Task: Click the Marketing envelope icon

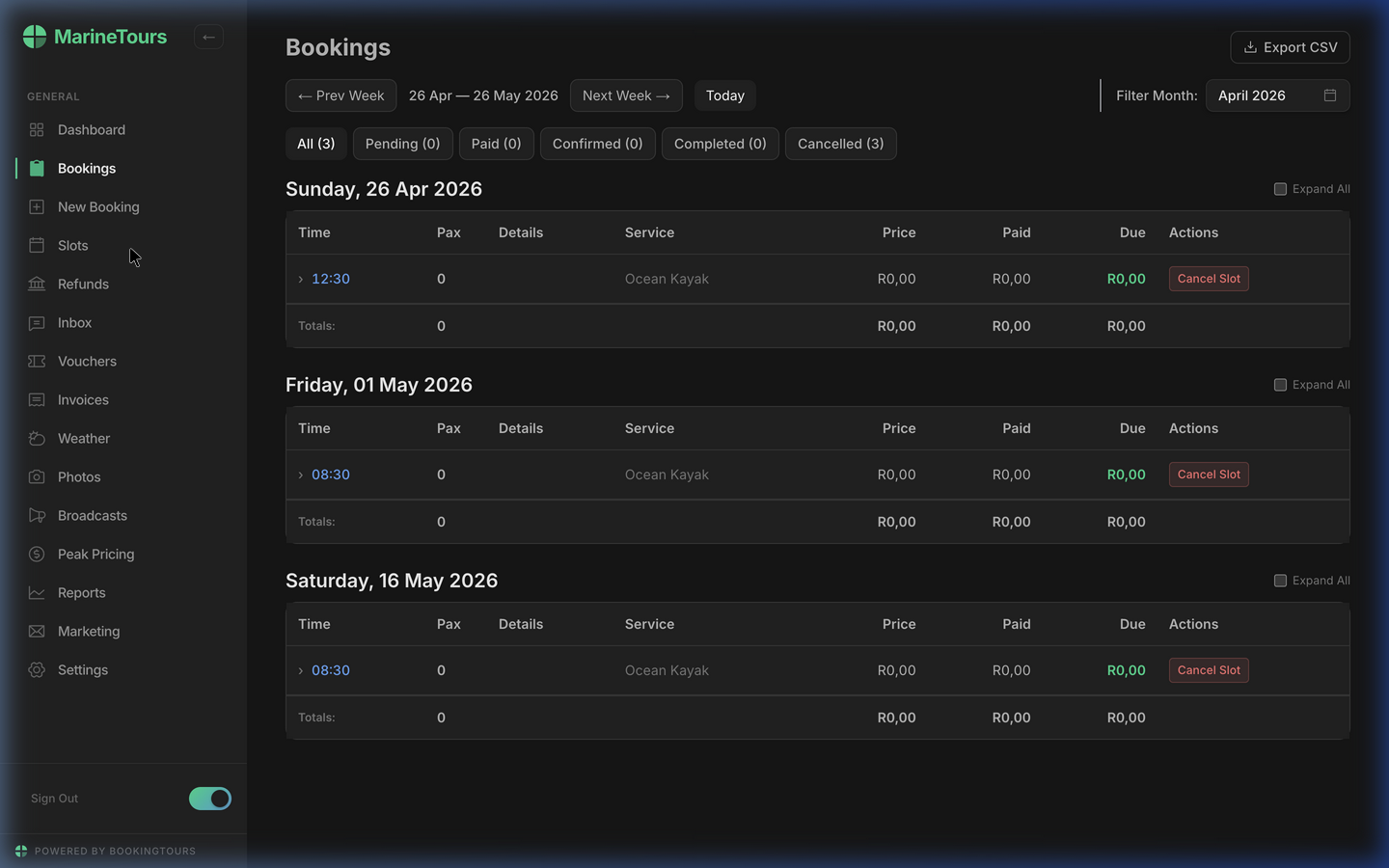Action: pyautogui.click(x=37, y=632)
